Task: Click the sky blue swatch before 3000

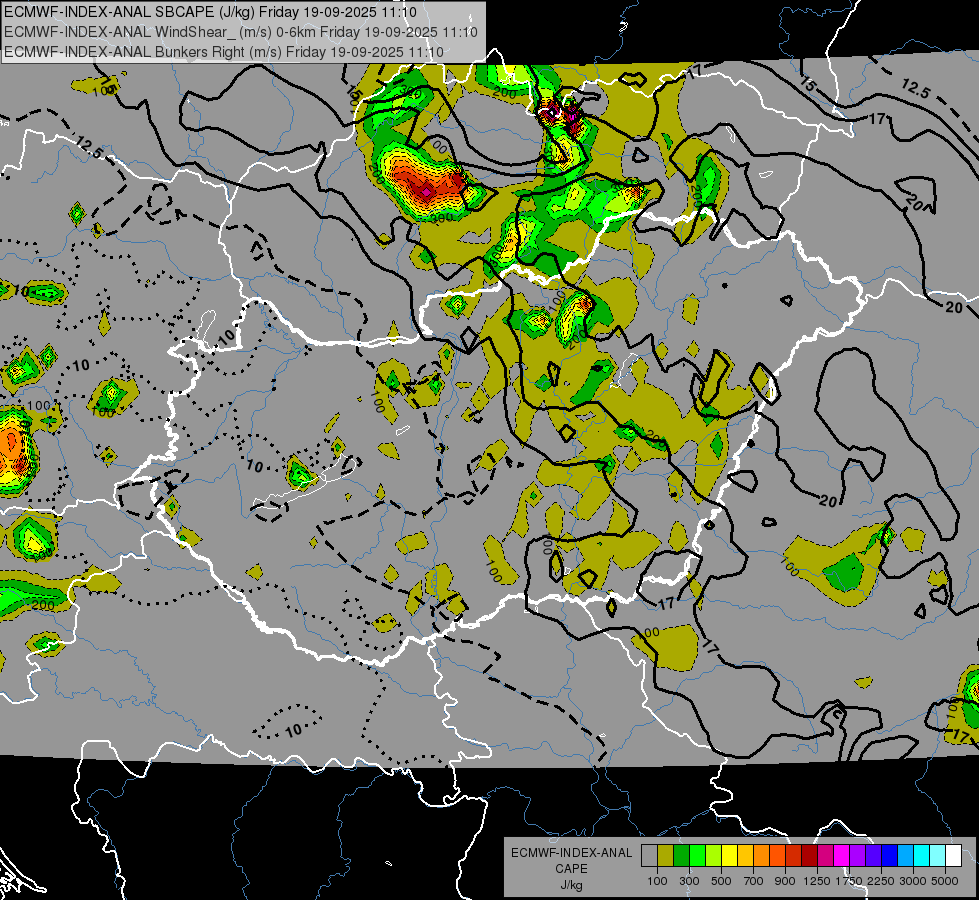Action: coord(906,856)
